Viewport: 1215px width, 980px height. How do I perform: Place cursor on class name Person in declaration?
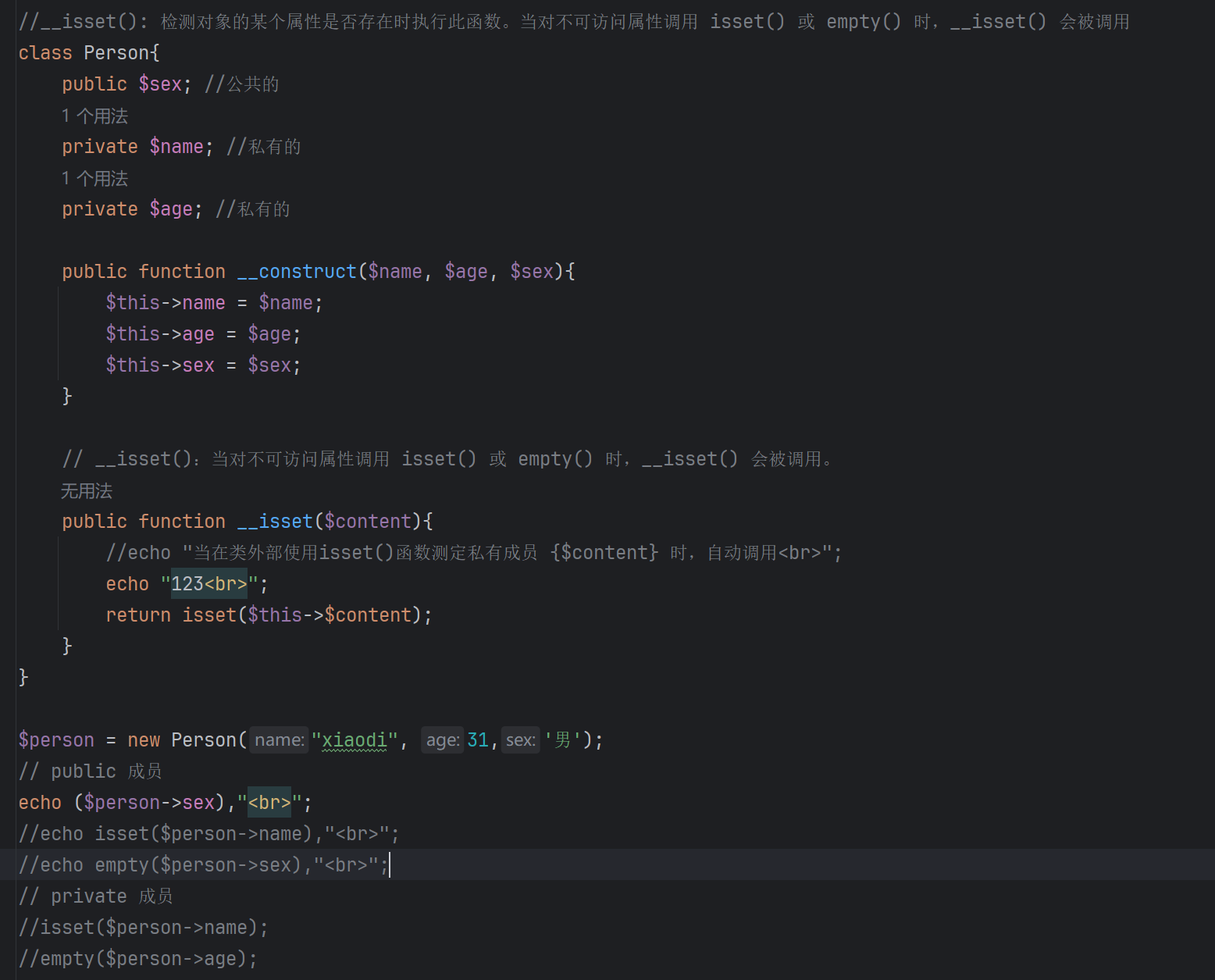point(116,52)
